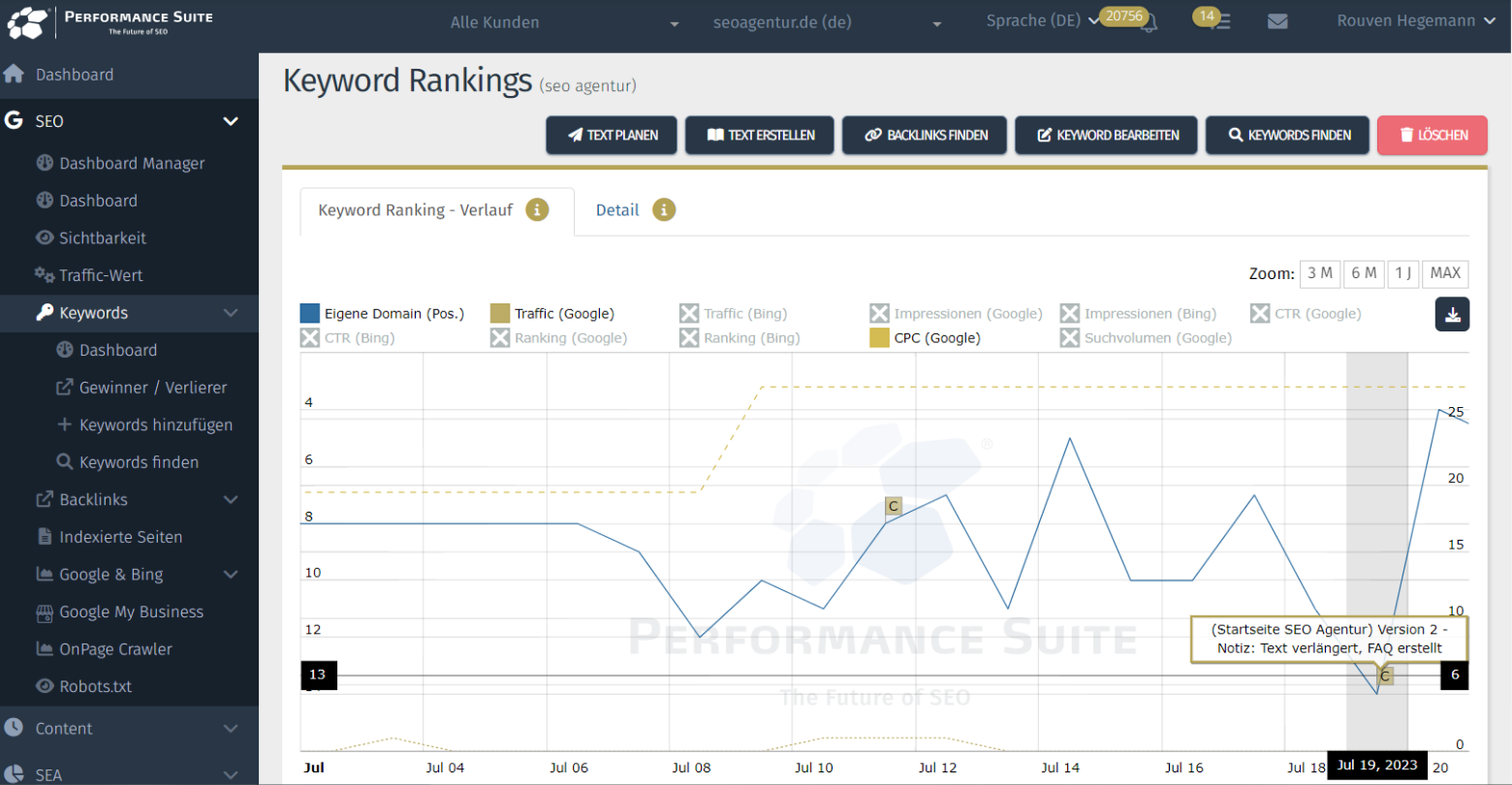The height and width of the screenshot is (785, 1512).
Task: Enable Impressionen (Bing) series
Action: point(1138,313)
